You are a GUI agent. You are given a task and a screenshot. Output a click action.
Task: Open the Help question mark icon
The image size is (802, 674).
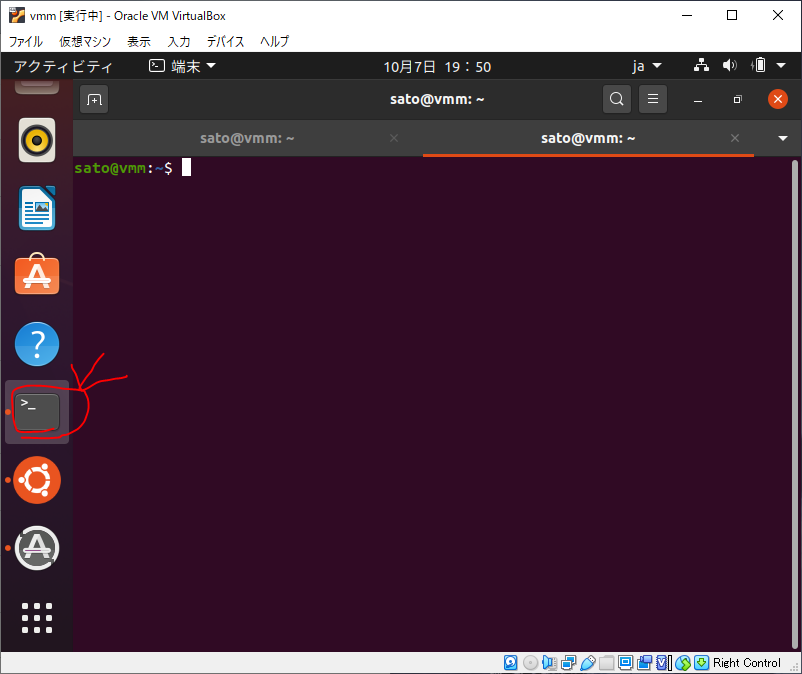tap(37, 344)
